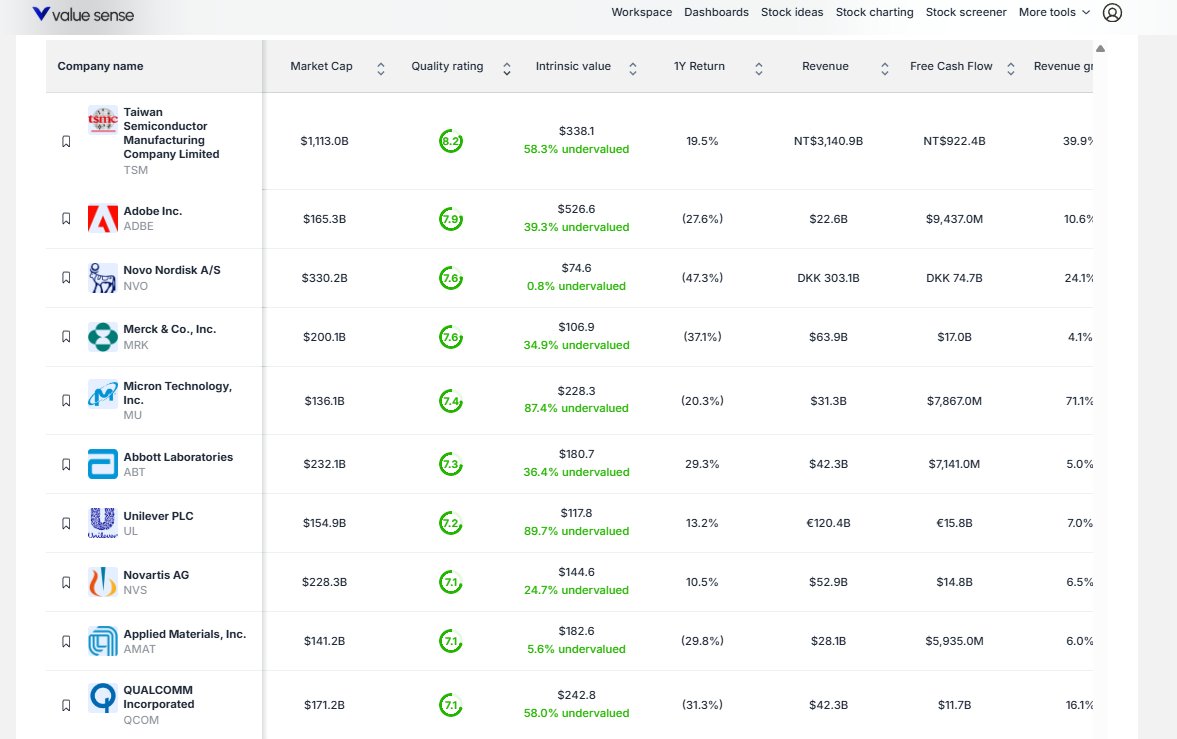
Task: Open Adobe Inc. company link
Action: point(152,211)
